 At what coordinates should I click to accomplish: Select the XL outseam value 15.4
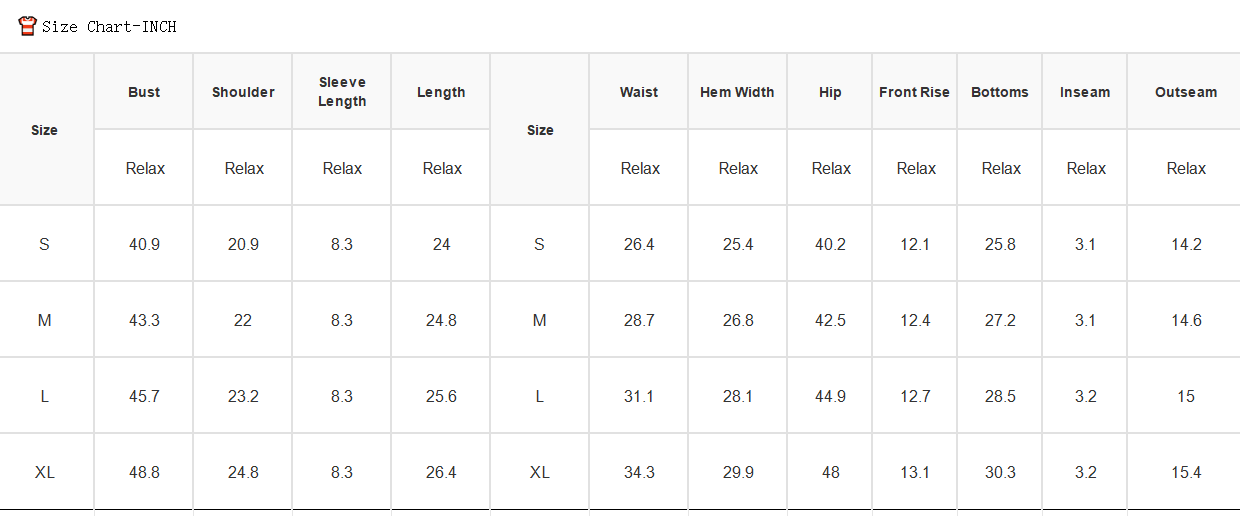coord(1186,472)
